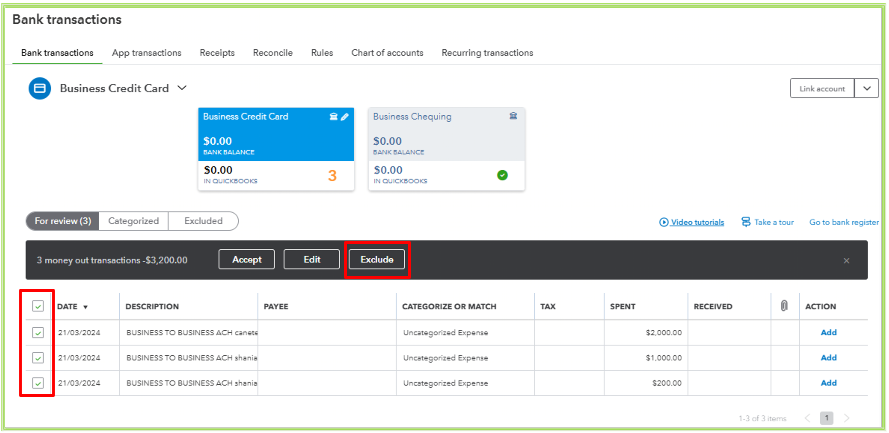This screenshot has height=433, width=889.
Task: Click the CATEGORIZE OR MATCH column header
Action: pos(449,307)
